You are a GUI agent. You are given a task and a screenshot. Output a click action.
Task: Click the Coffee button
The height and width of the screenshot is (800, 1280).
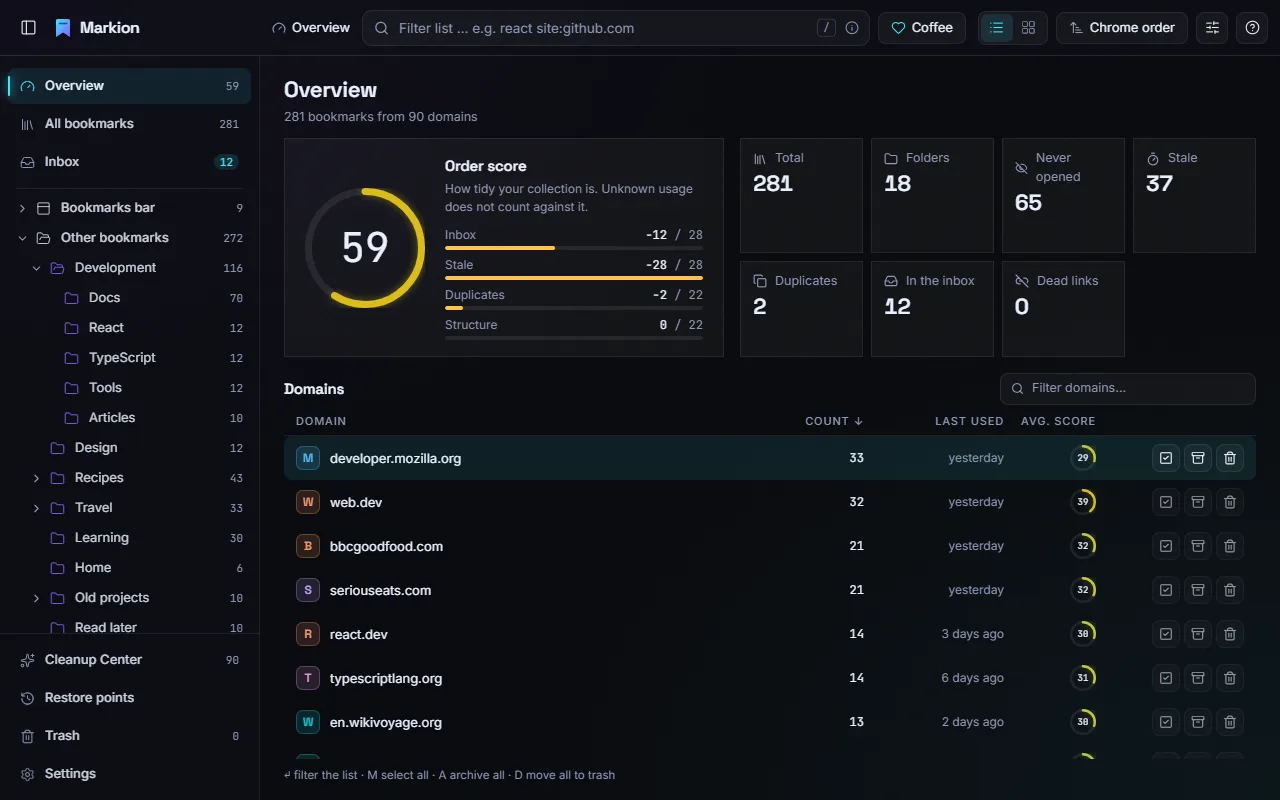tap(922, 28)
